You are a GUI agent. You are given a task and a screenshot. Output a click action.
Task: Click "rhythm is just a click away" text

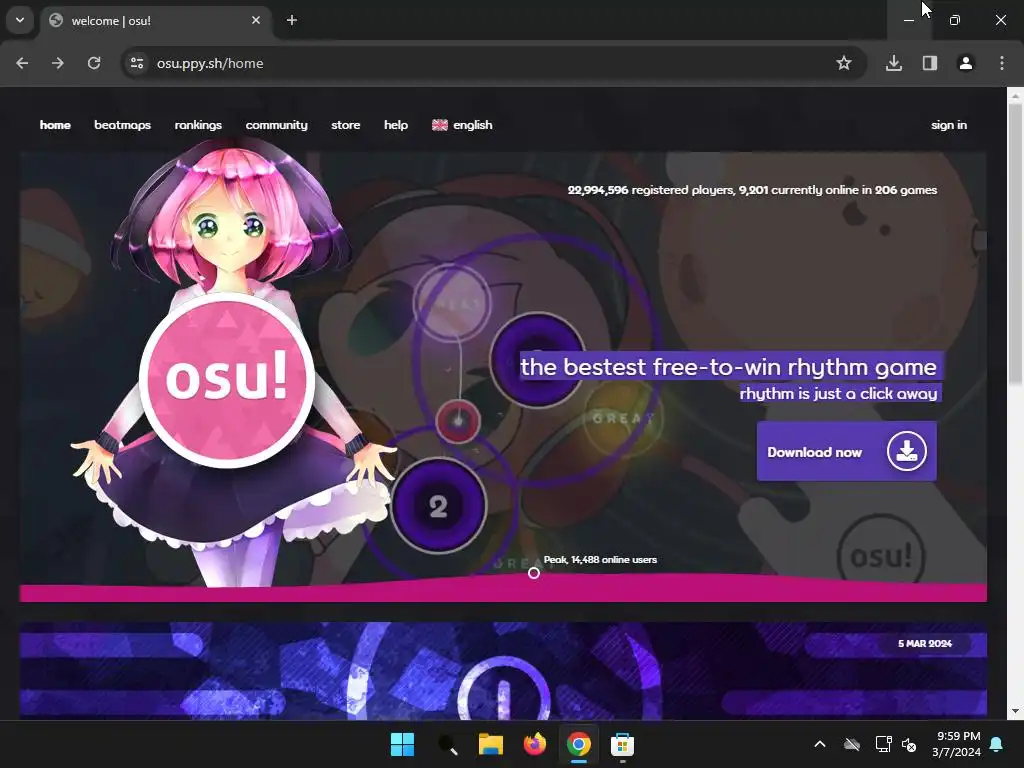coord(839,393)
